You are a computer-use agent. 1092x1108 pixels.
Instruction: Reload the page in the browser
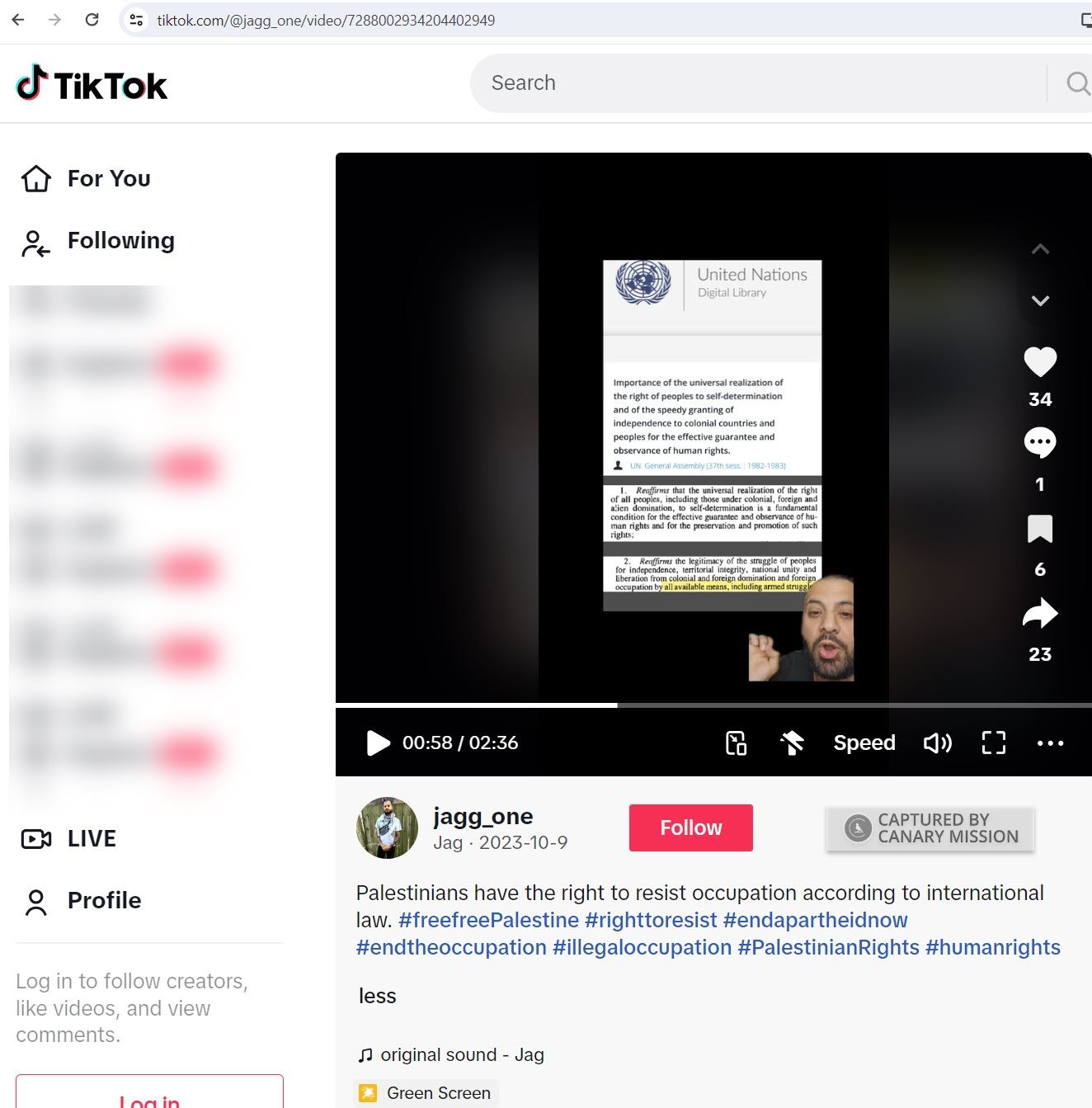pos(92,20)
